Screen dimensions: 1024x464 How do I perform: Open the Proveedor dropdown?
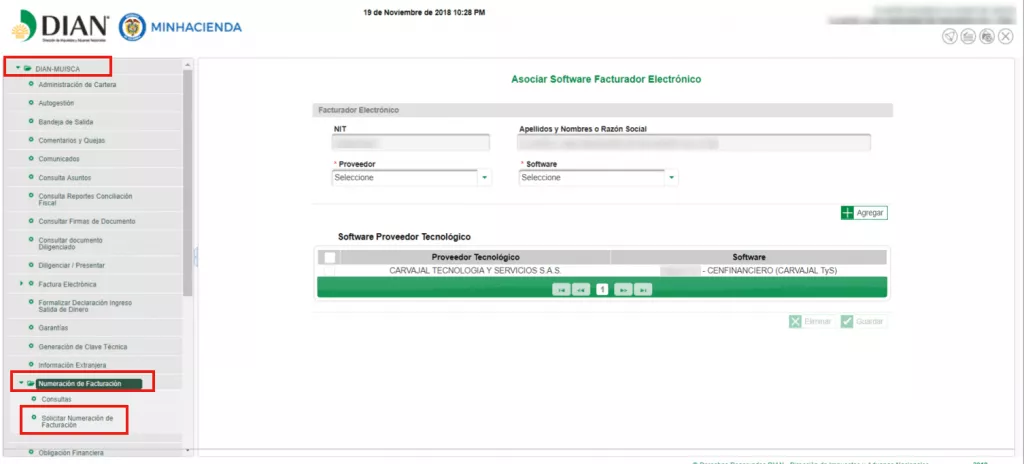486,178
